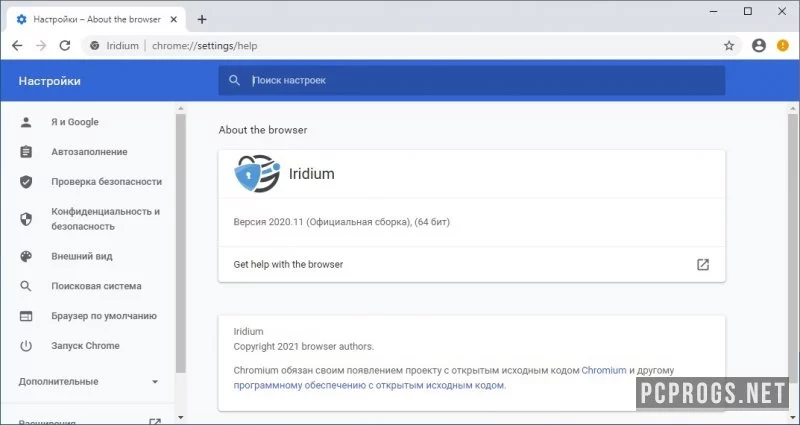Open Автозаполнение settings section
Viewport: 800px width, 425px height.
click(x=89, y=152)
